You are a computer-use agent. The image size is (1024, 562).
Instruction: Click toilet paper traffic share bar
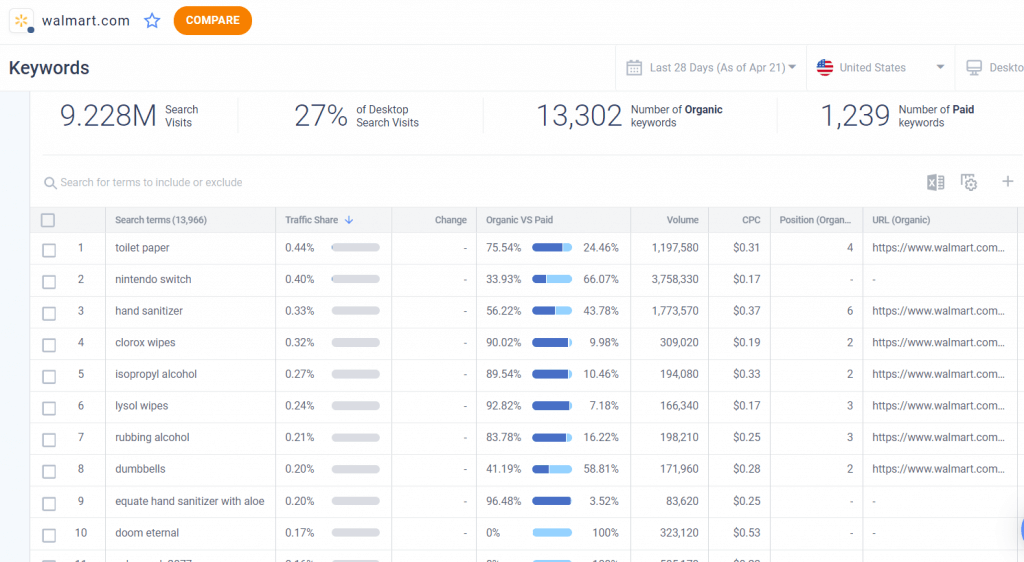[355, 247]
